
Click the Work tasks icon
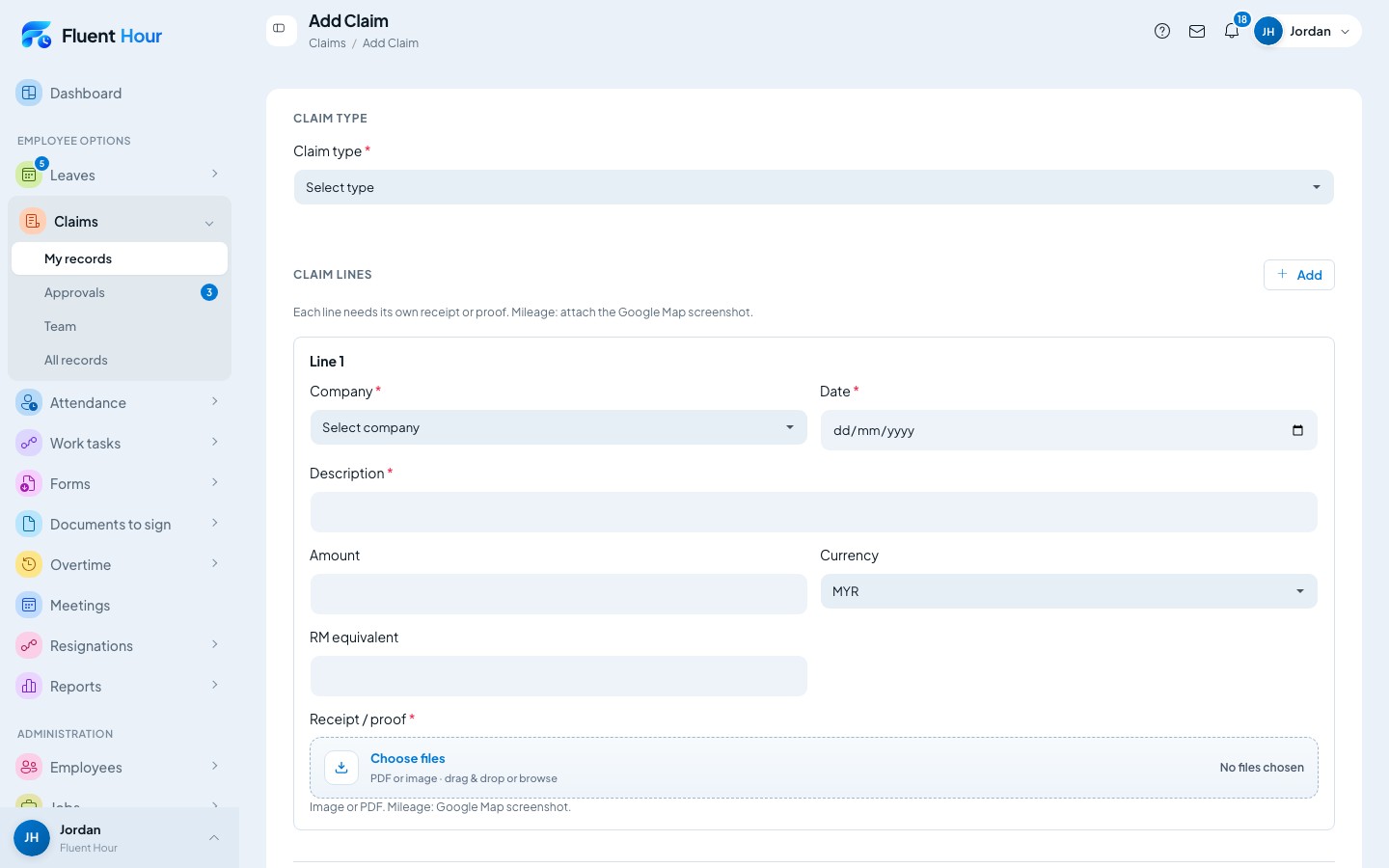click(29, 443)
